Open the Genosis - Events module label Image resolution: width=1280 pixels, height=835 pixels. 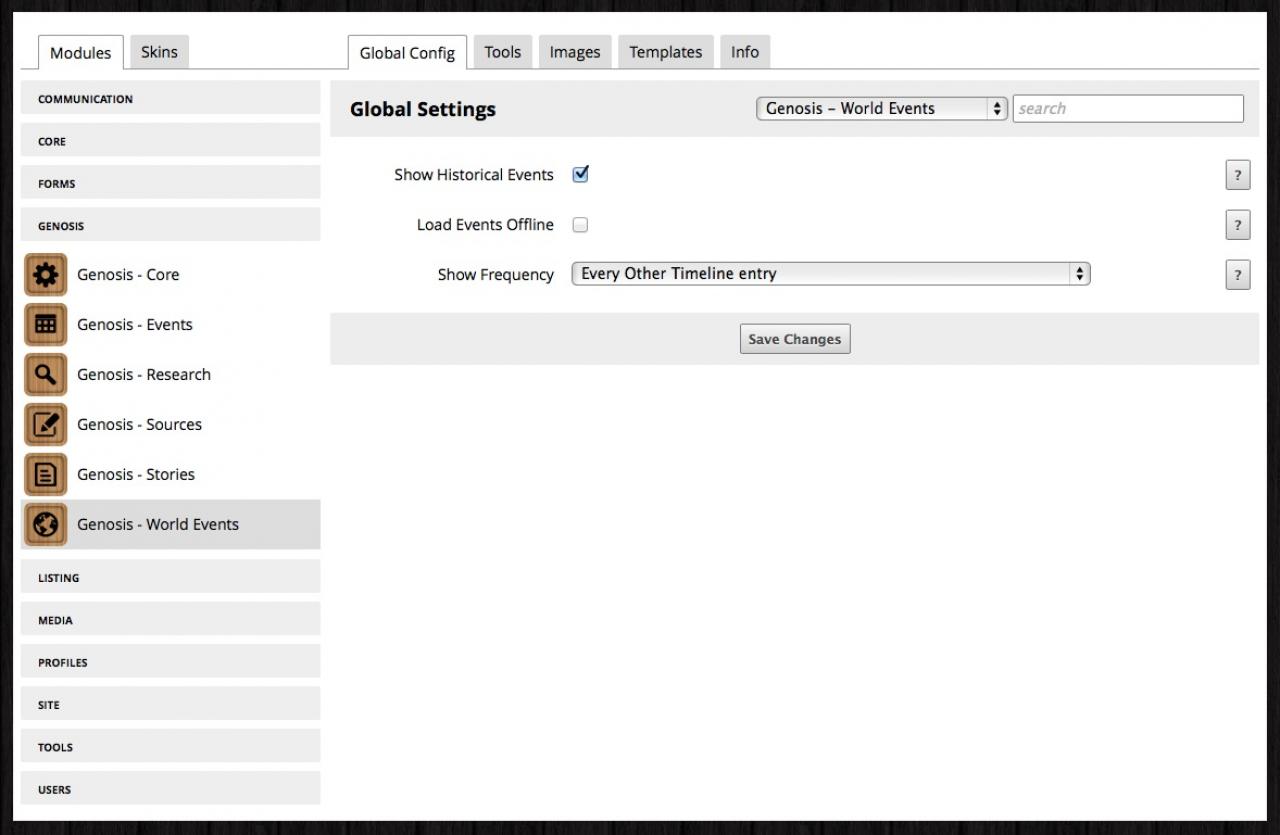(135, 325)
